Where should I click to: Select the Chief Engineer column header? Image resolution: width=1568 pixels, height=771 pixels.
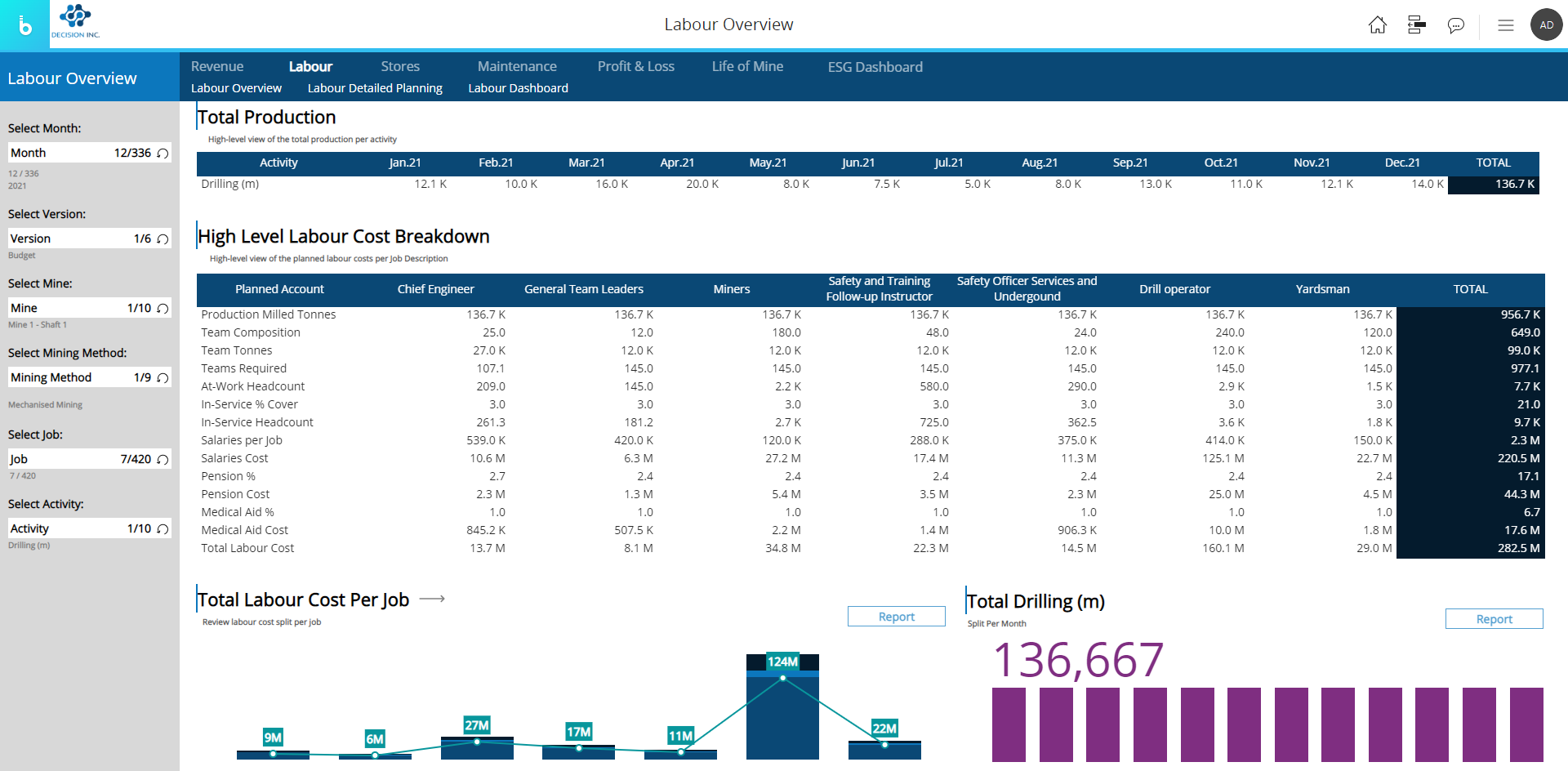click(x=435, y=289)
